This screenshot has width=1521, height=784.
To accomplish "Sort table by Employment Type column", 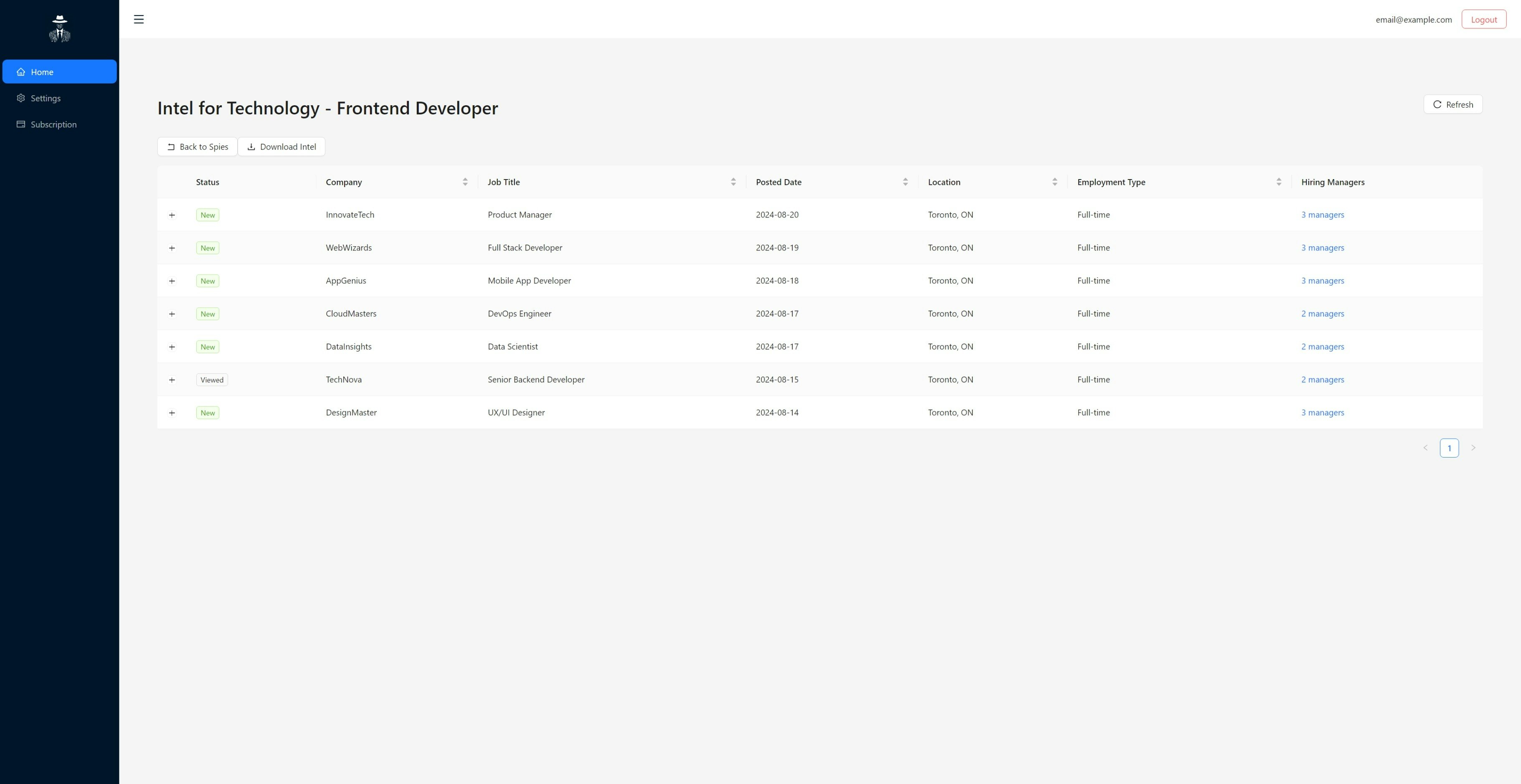I will pyautogui.click(x=1180, y=182).
